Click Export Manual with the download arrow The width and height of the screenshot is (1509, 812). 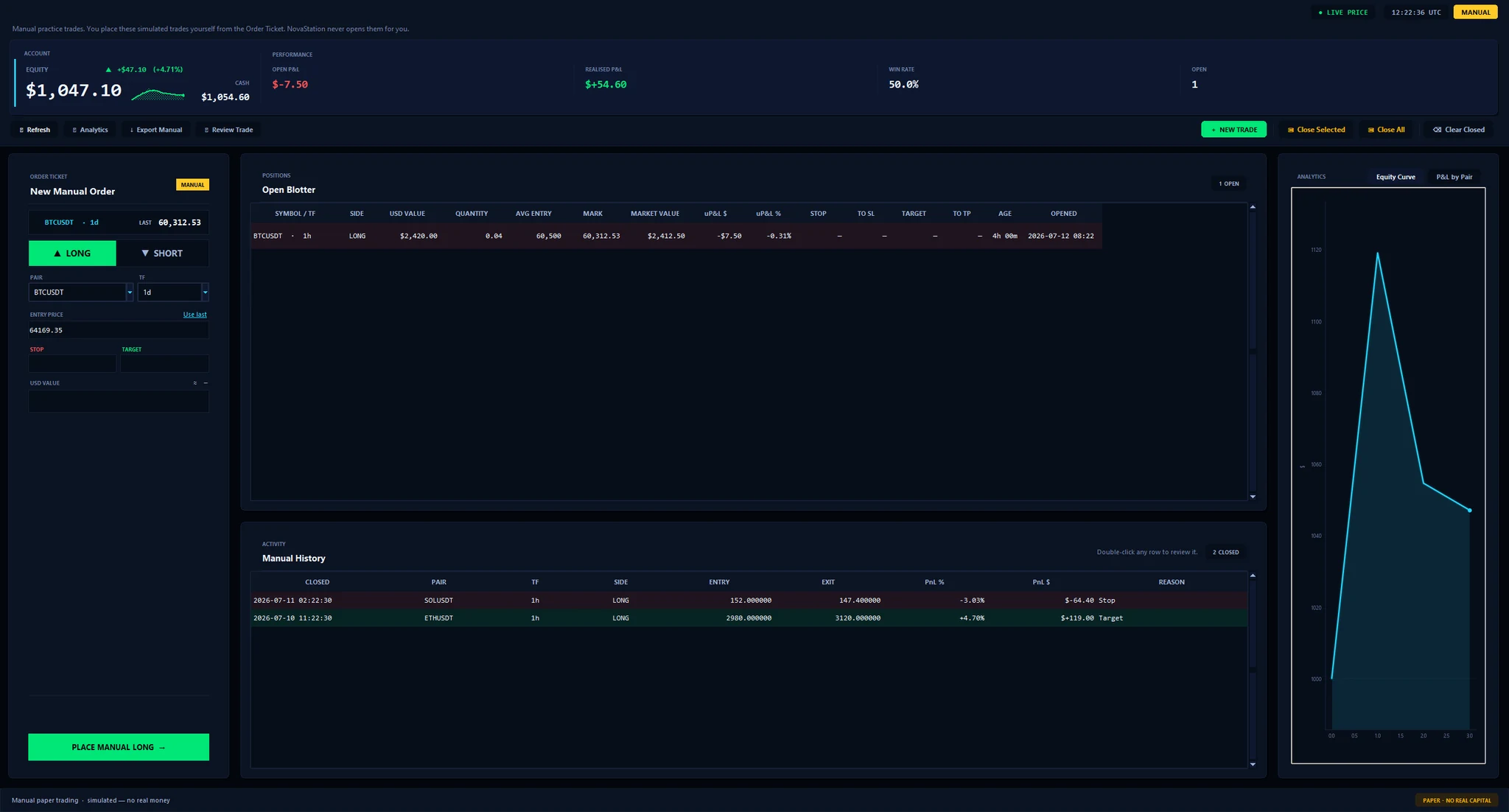click(x=155, y=130)
